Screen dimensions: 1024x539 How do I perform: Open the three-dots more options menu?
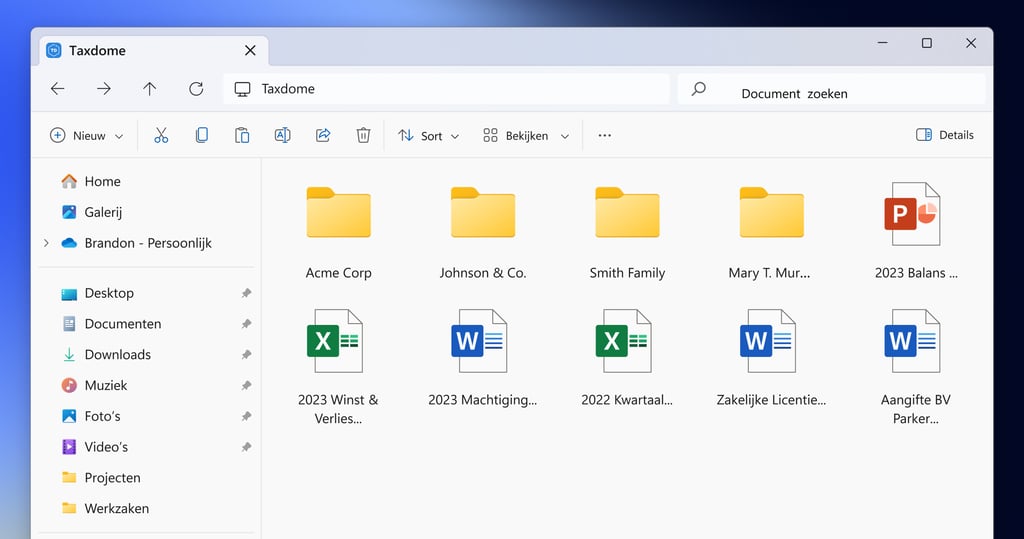604,135
